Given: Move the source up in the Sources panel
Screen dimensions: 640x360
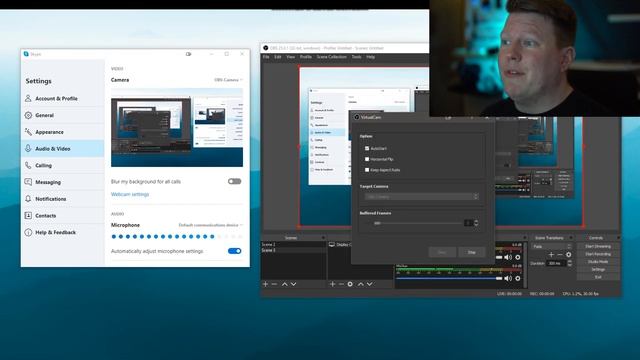Looking at the screenshot, I should coord(360,284).
